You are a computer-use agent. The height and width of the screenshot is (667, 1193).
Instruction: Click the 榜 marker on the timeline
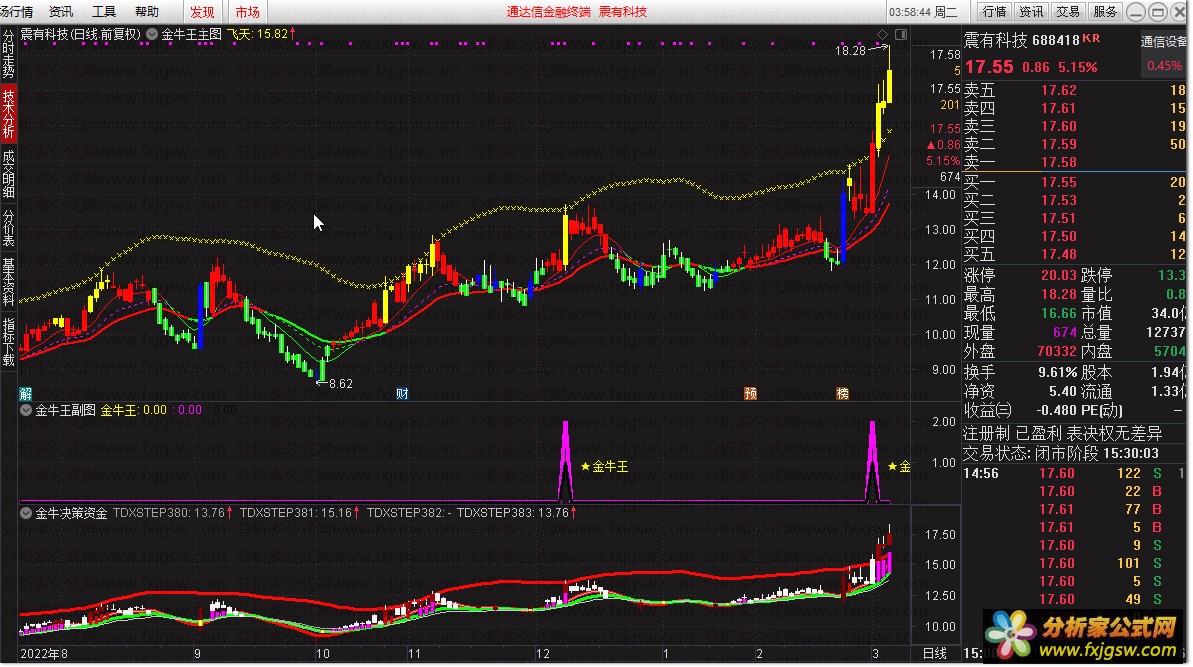coord(842,394)
